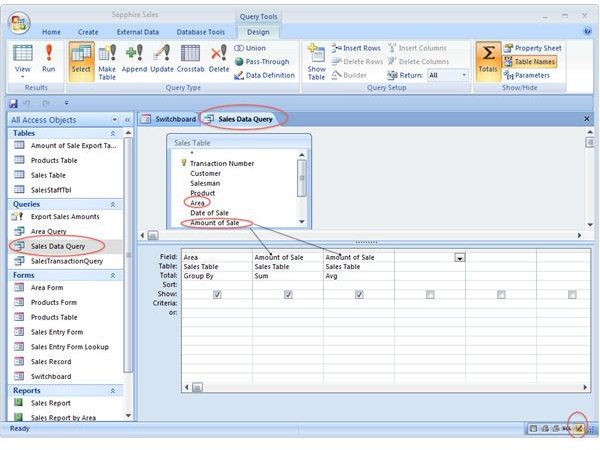This screenshot has height=450, width=600.
Task: Open the Show Table dialog
Action: click(316, 62)
